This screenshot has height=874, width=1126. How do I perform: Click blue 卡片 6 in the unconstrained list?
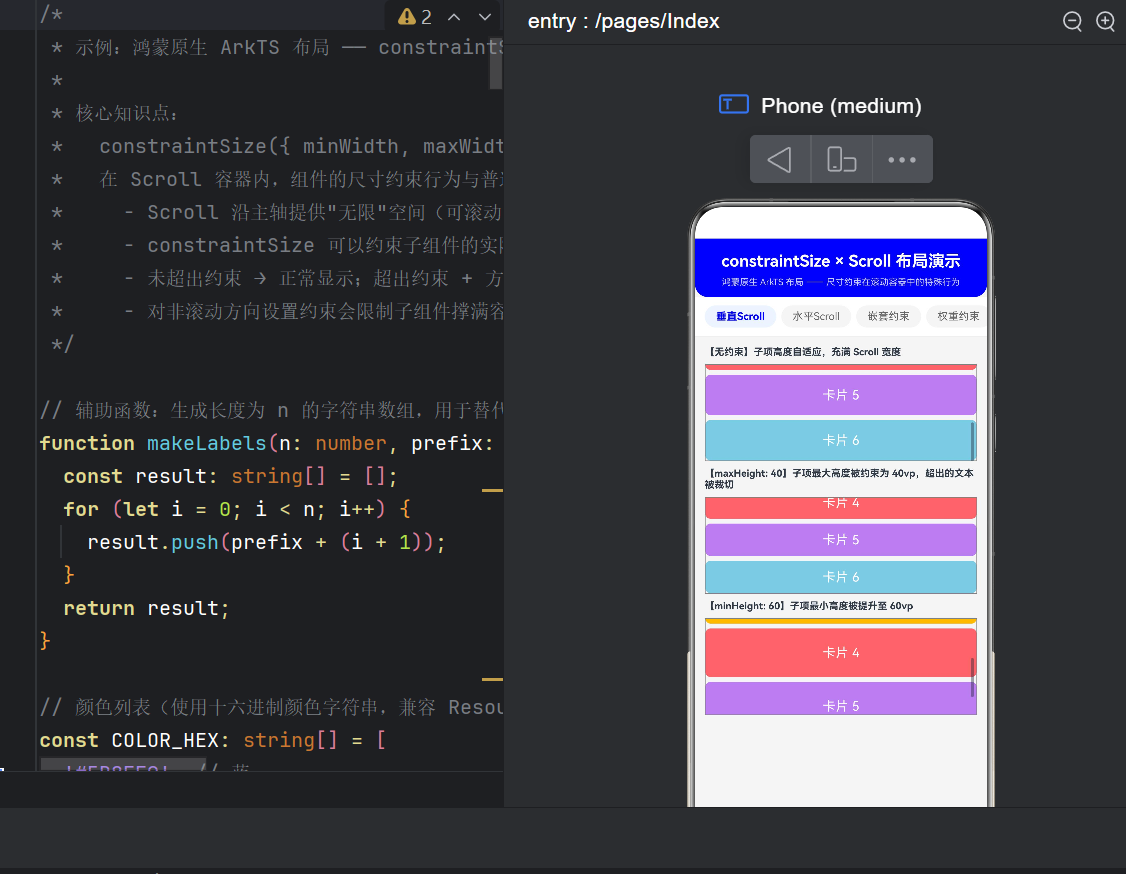(x=840, y=440)
